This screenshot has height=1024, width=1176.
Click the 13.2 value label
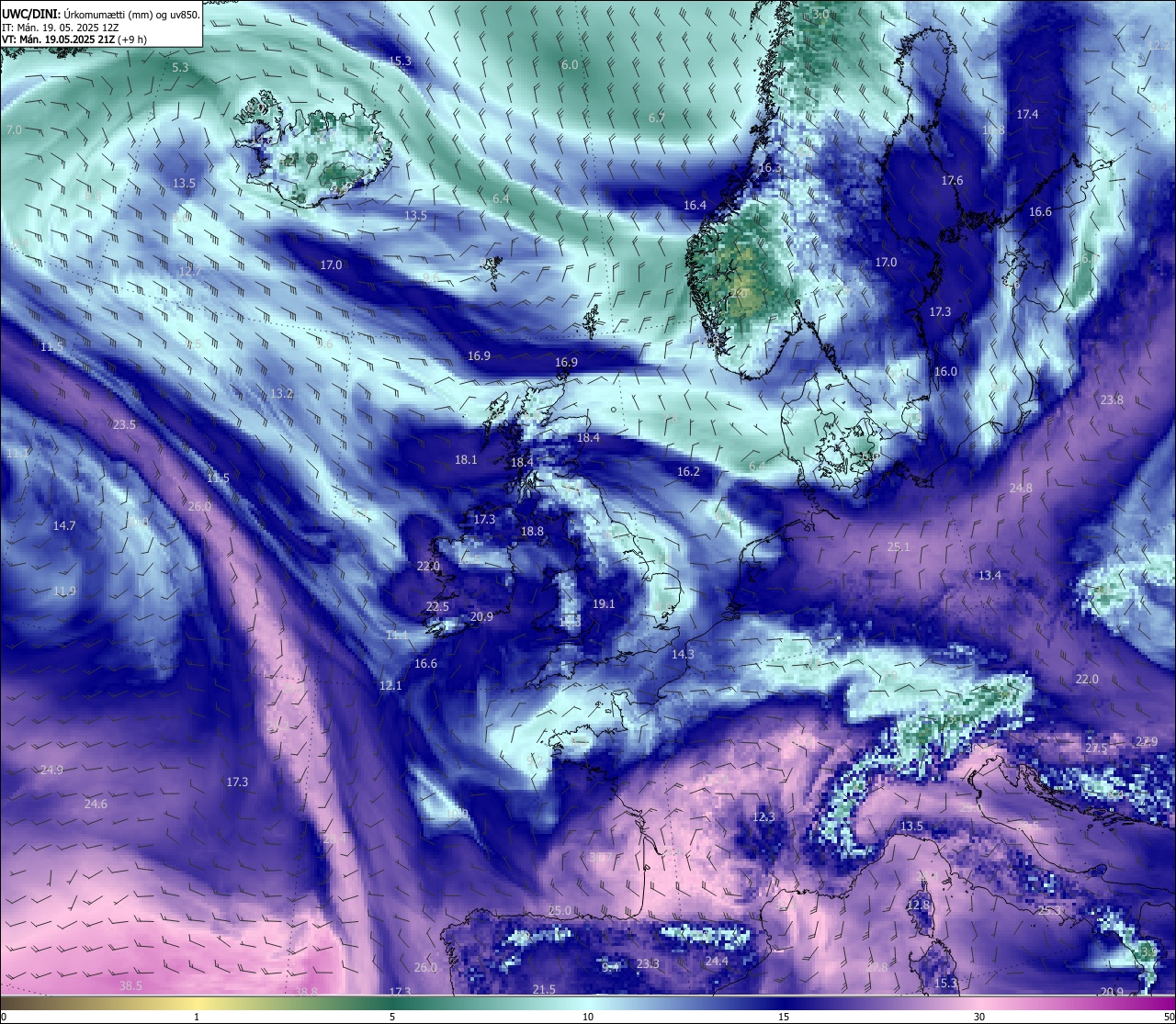(x=281, y=393)
